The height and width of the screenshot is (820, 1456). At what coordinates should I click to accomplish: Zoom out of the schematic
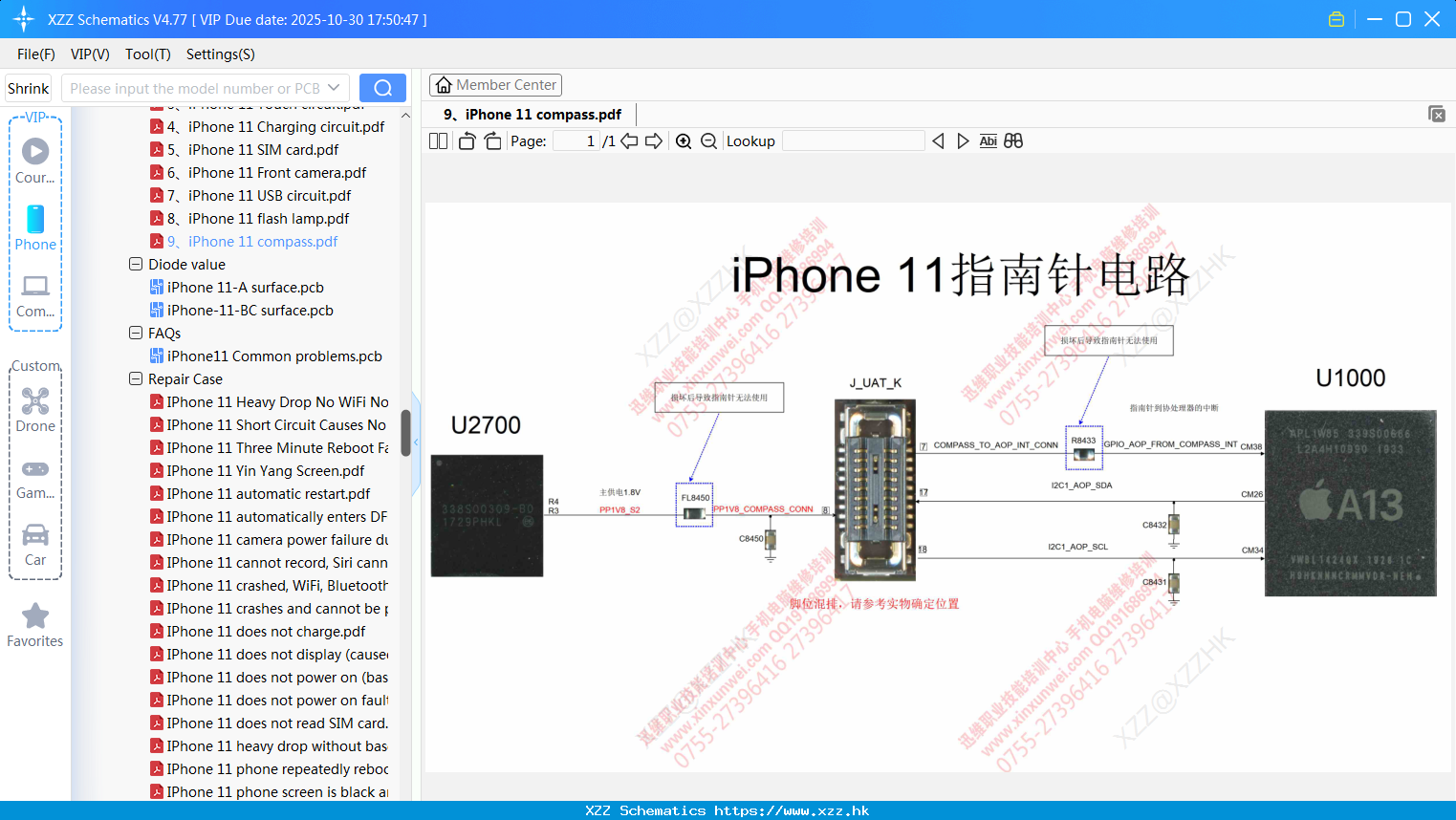click(708, 140)
